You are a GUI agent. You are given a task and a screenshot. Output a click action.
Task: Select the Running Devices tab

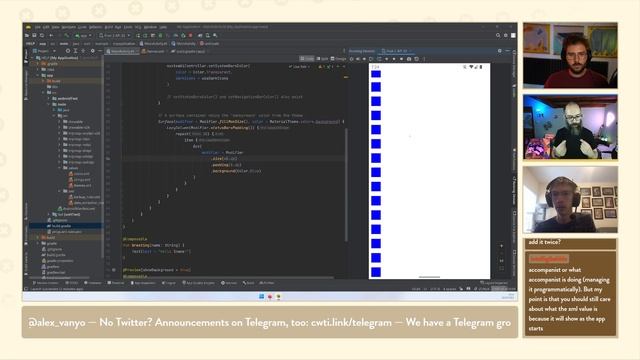(362, 51)
